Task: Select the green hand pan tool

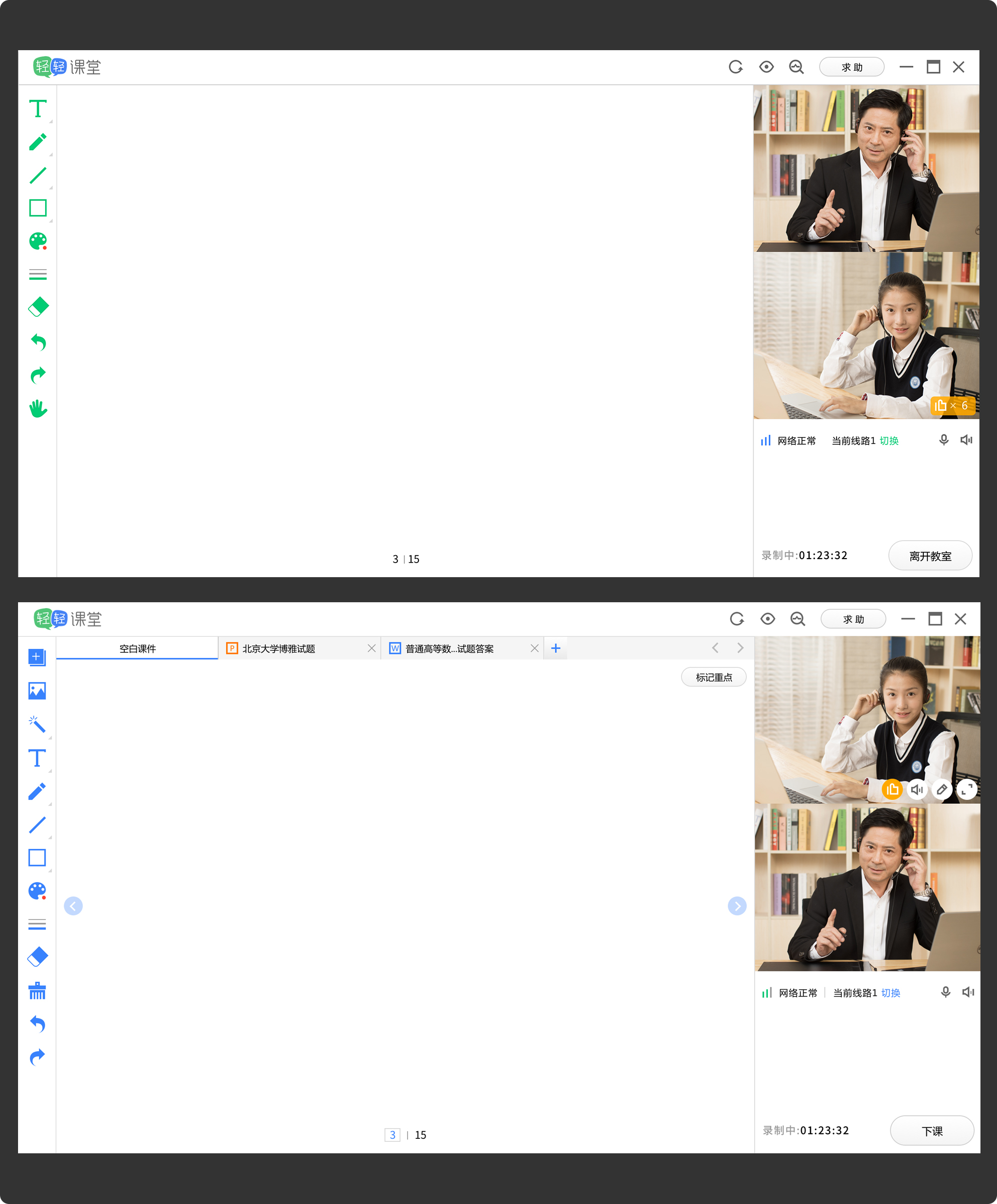Action: pyautogui.click(x=39, y=408)
